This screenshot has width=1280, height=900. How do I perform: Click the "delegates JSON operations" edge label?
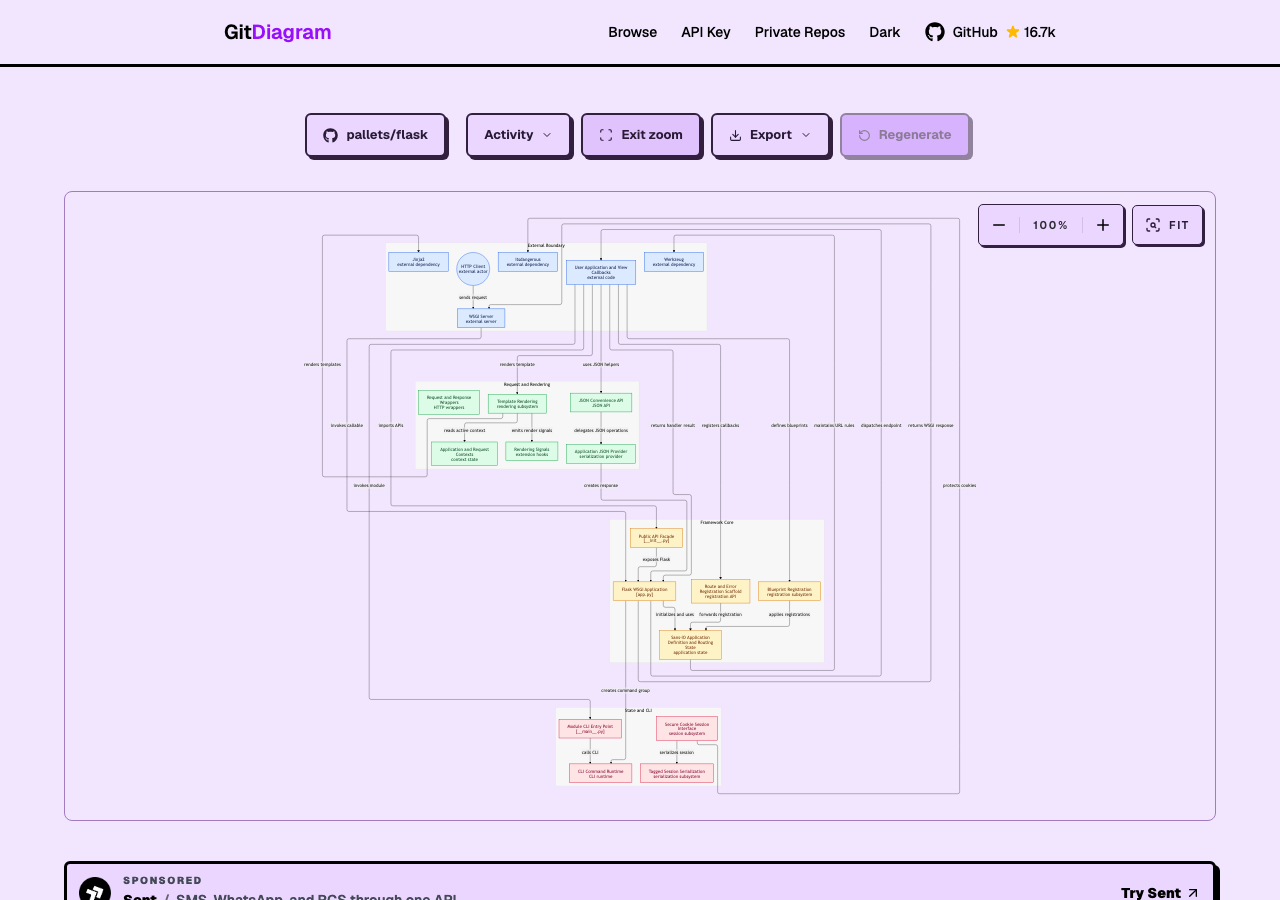601,430
